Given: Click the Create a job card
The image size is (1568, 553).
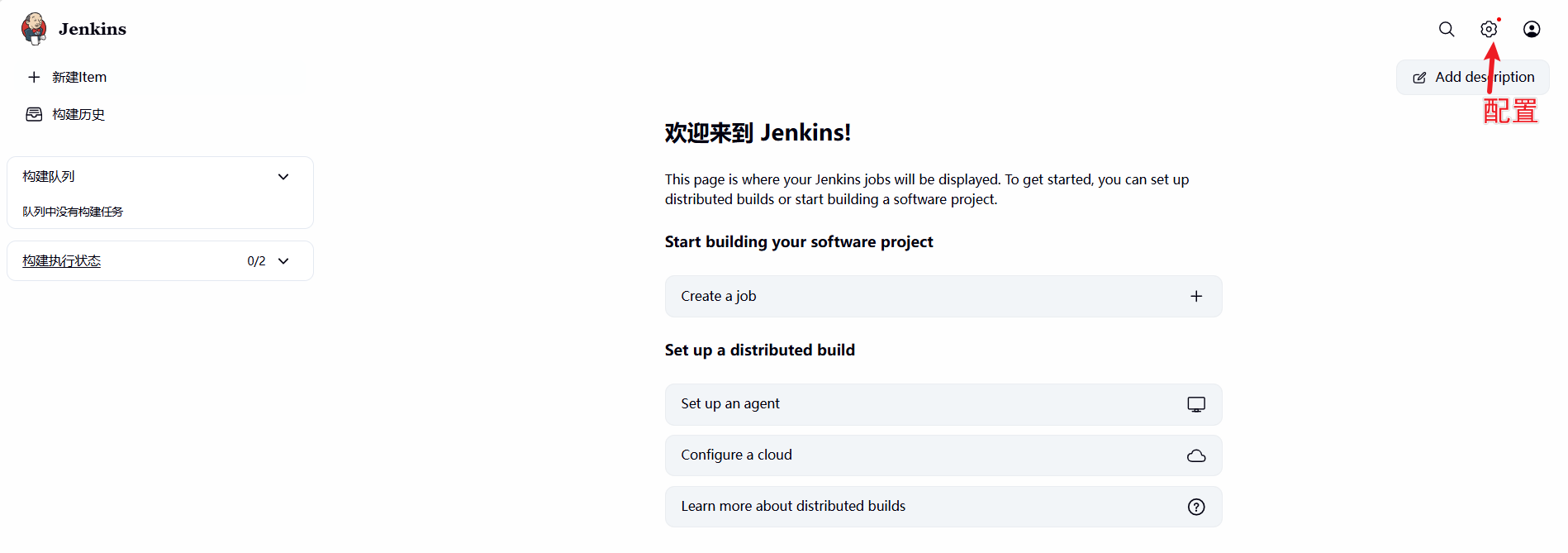Looking at the screenshot, I should click(943, 296).
